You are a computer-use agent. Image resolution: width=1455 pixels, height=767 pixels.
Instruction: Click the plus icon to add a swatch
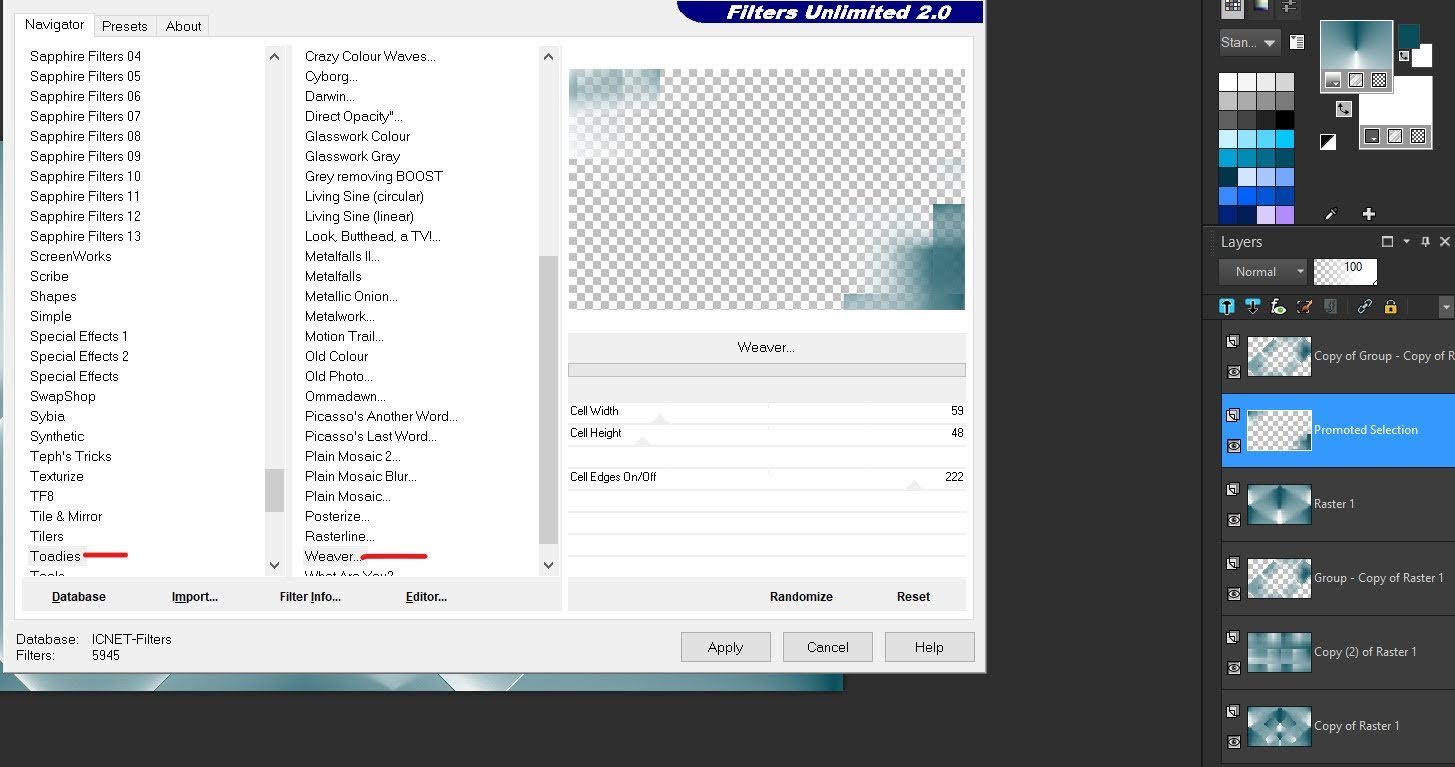point(1368,213)
